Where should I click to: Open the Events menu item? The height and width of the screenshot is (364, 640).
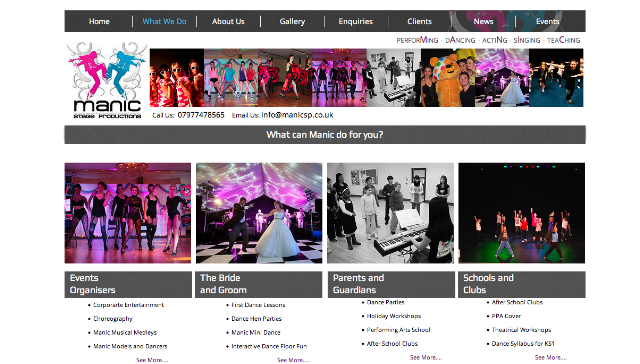547,21
